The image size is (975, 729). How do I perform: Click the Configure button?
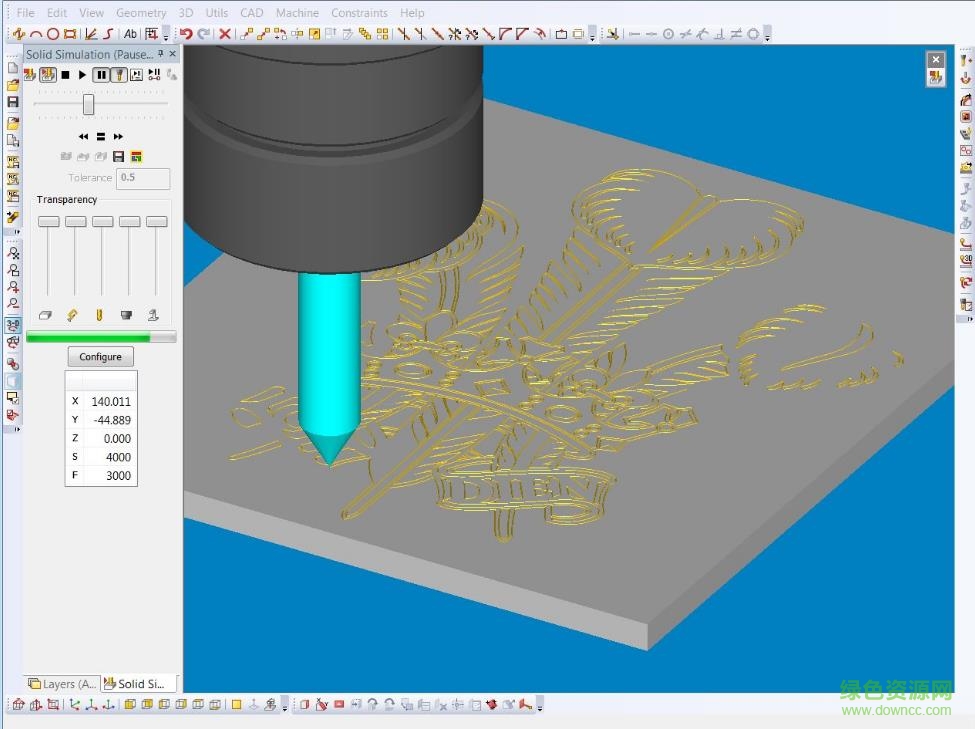click(x=100, y=357)
